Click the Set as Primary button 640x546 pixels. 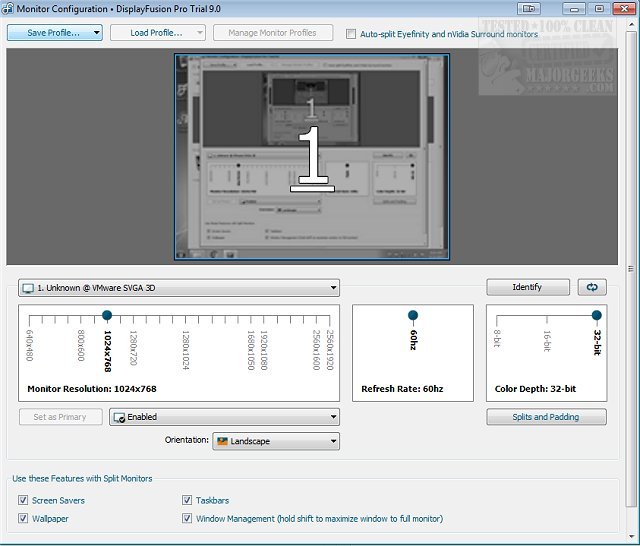60,417
